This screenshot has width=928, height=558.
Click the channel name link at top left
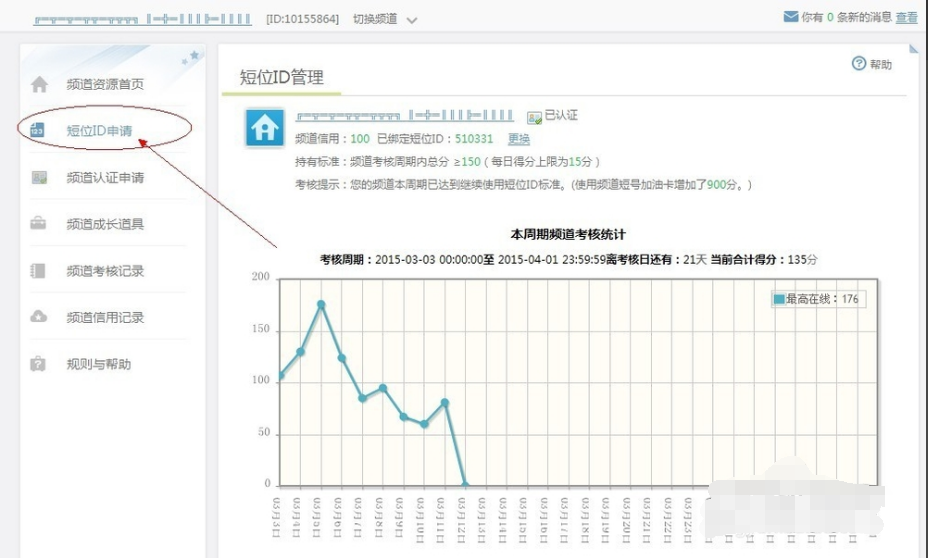[x=143, y=20]
